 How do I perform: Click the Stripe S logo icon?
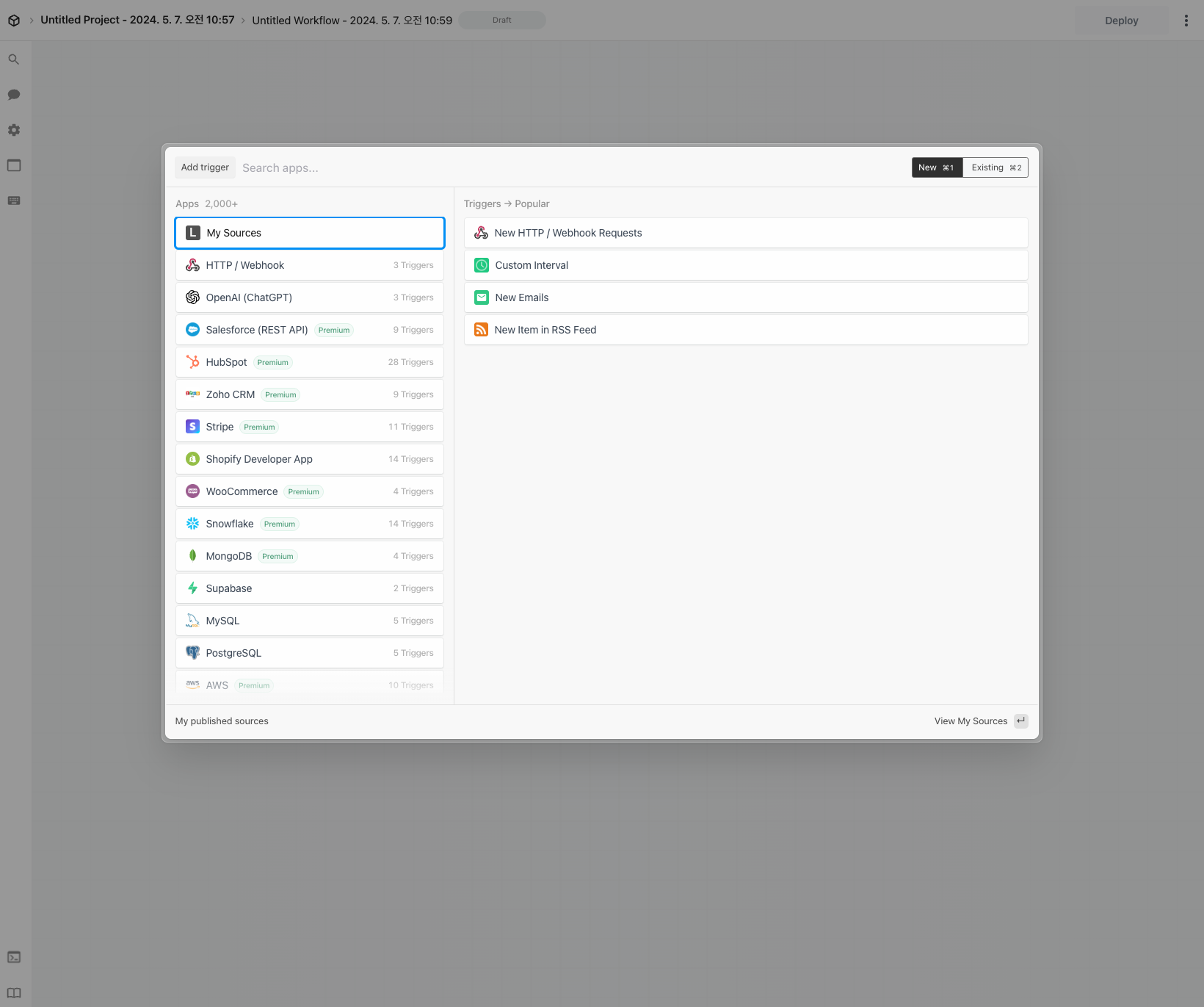tap(193, 427)
